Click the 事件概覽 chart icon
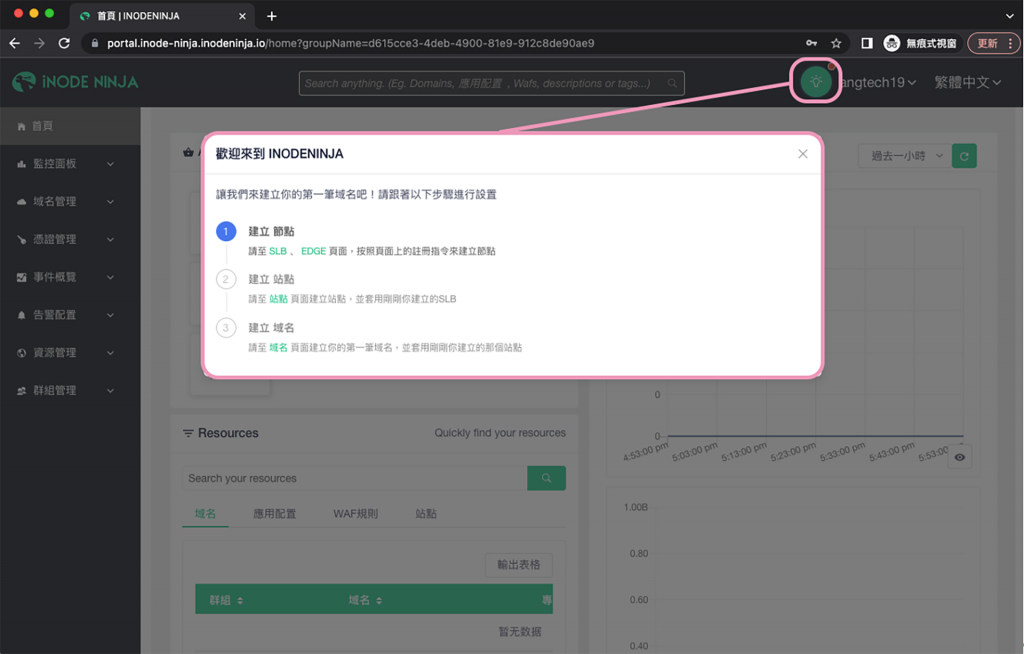The height and width of the screenshot is (654, 1024). [21, 278]
